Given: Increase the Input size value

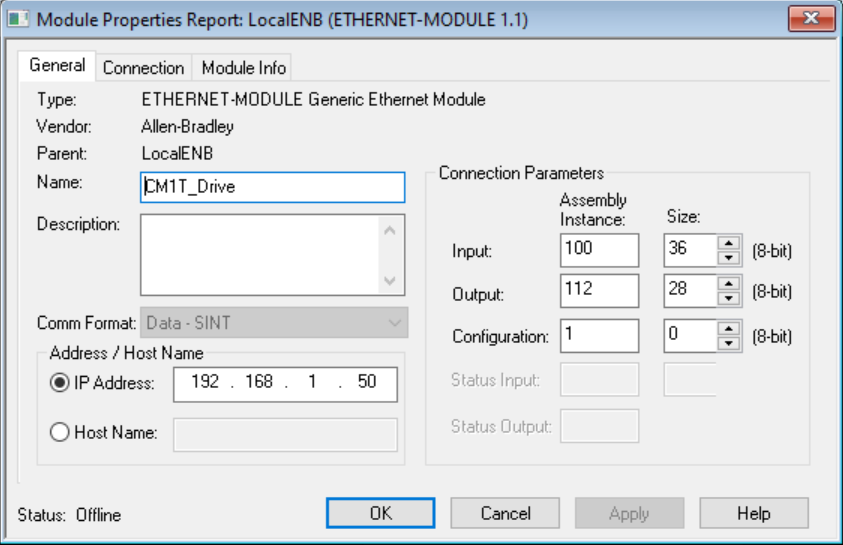Looking at the screenshot, I should click(729, 243).
